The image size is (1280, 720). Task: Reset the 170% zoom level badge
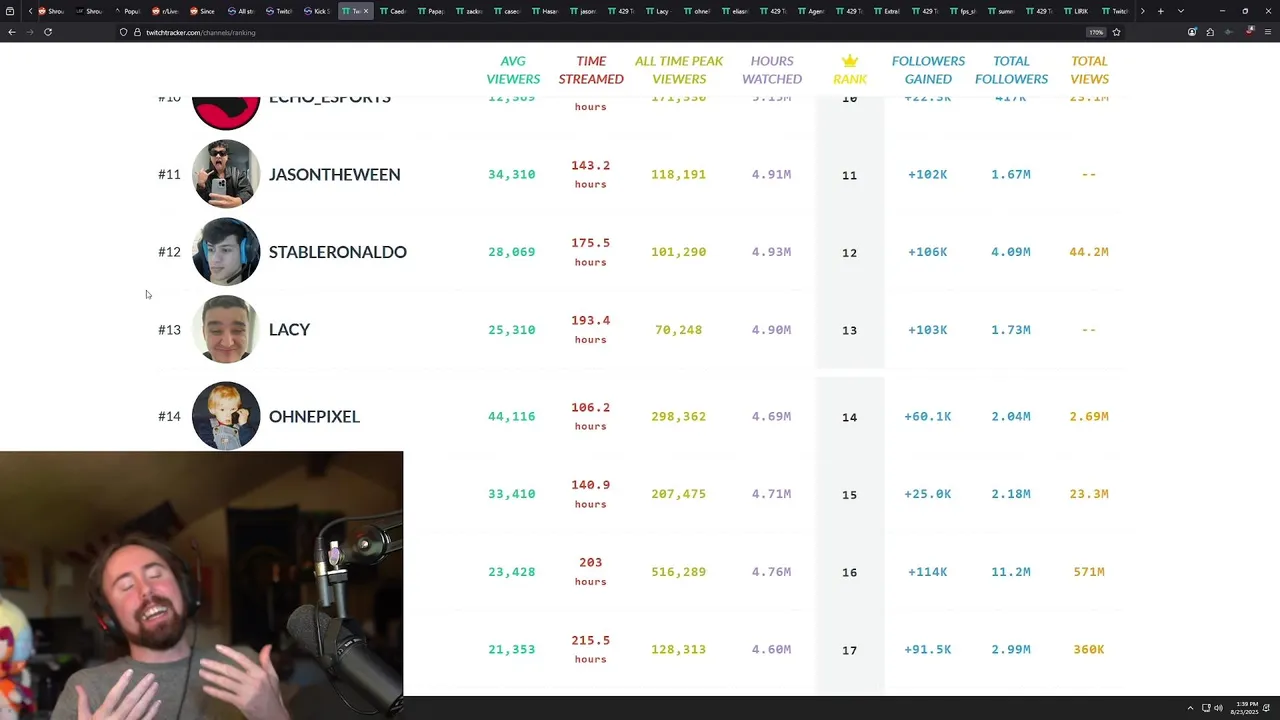[1097, 32]
